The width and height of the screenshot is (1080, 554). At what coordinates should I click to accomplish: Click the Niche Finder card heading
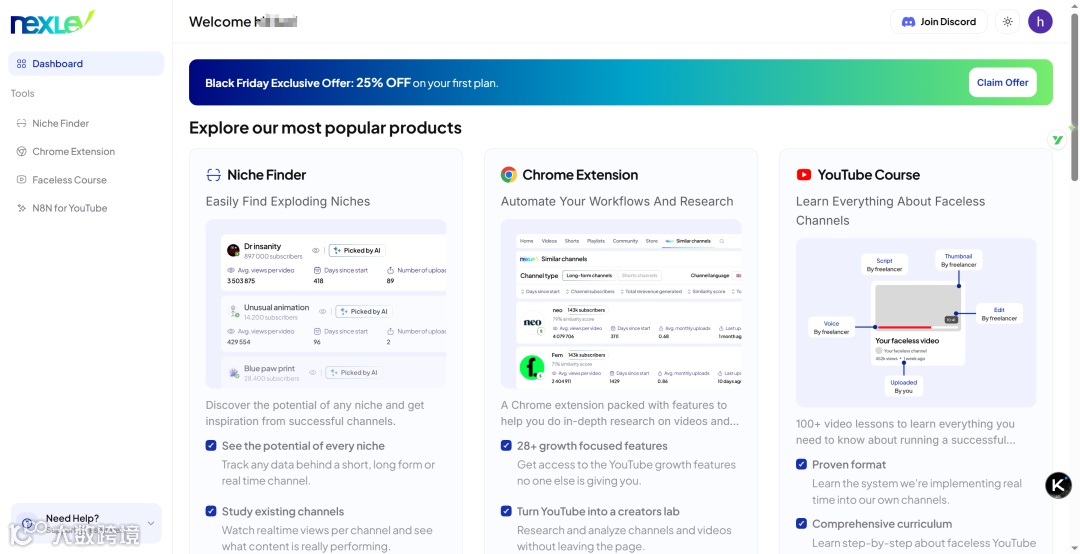click(266, 175)
